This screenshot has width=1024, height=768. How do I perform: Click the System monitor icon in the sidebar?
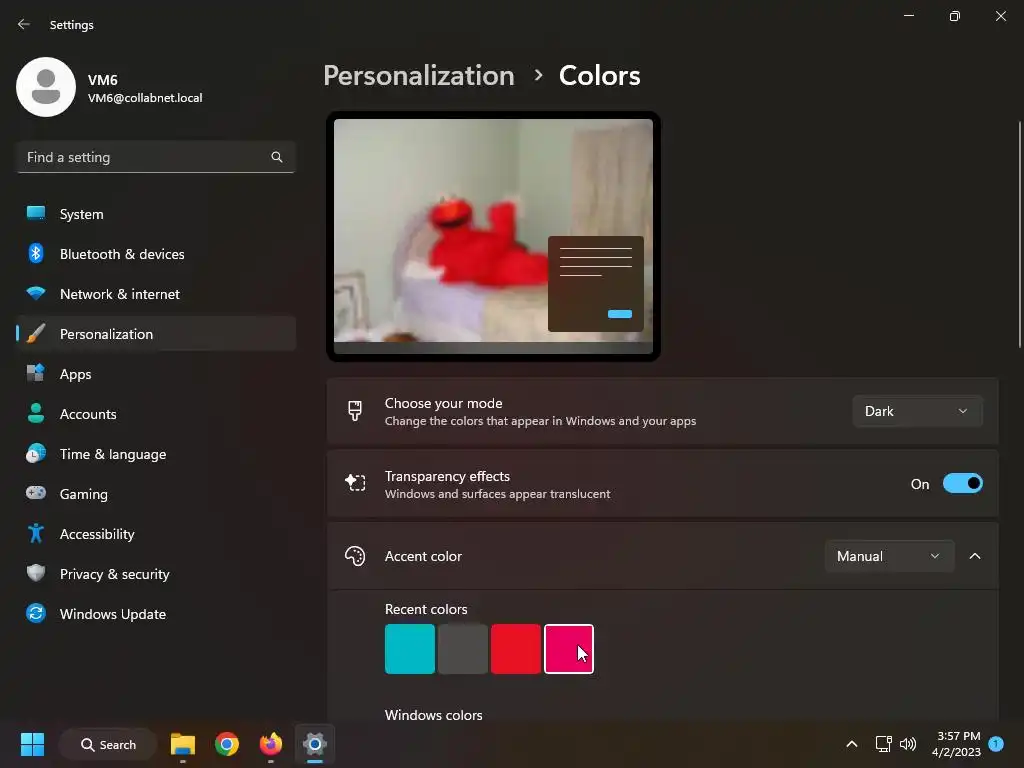point(36,214)
